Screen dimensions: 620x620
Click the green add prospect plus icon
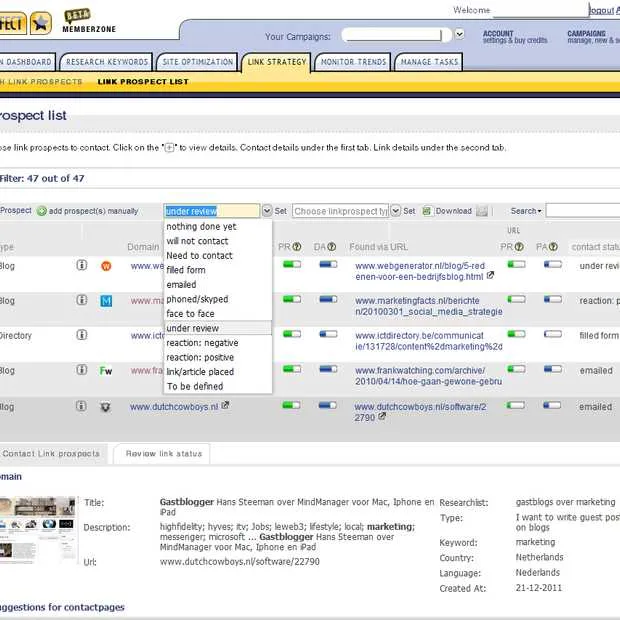point(42,211)
